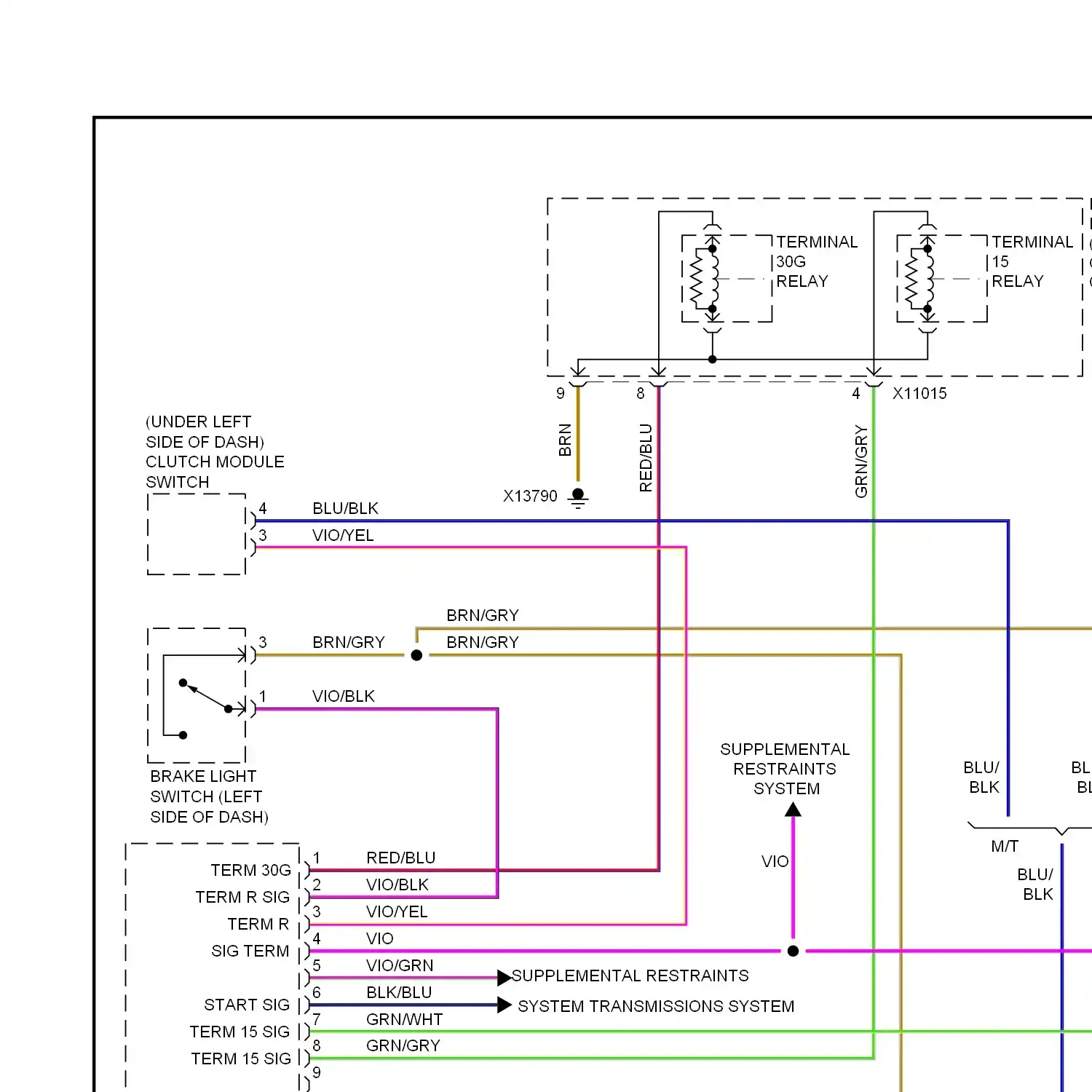Click the VIO label beside the upward arrow
1092x1092 pixels.
tap(775, 862)
